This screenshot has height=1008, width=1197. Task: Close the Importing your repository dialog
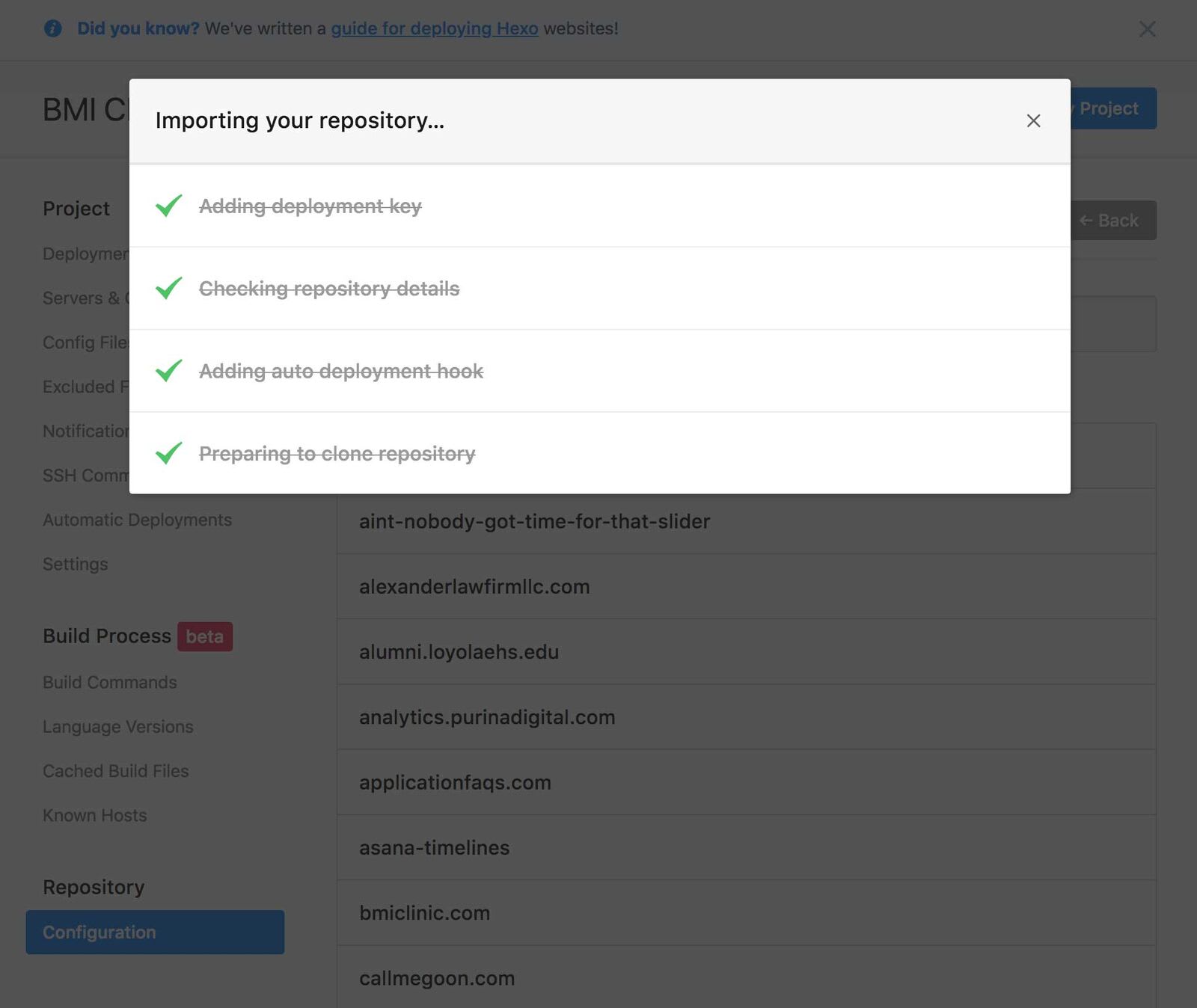pyautogui.click(x=1033, y=120)
